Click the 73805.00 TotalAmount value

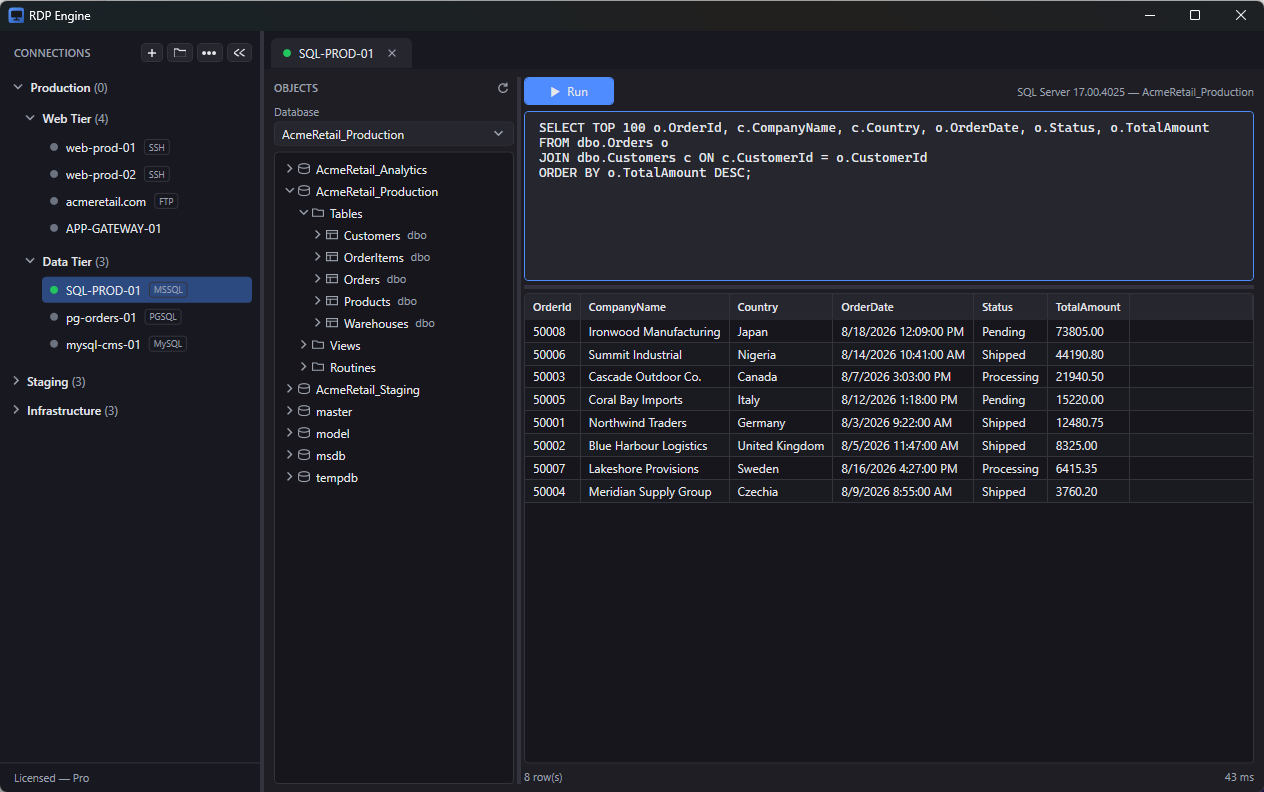1079,332
